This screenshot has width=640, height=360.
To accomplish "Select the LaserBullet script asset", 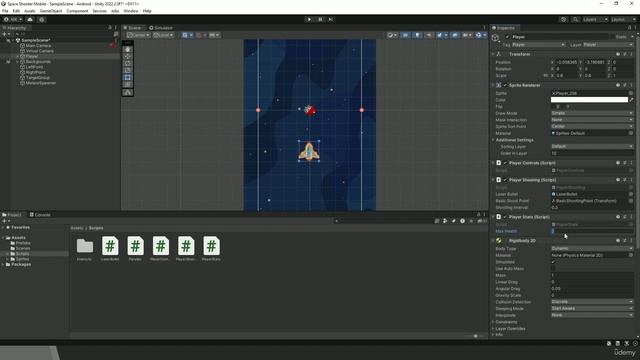I will [x=110, y=249].
